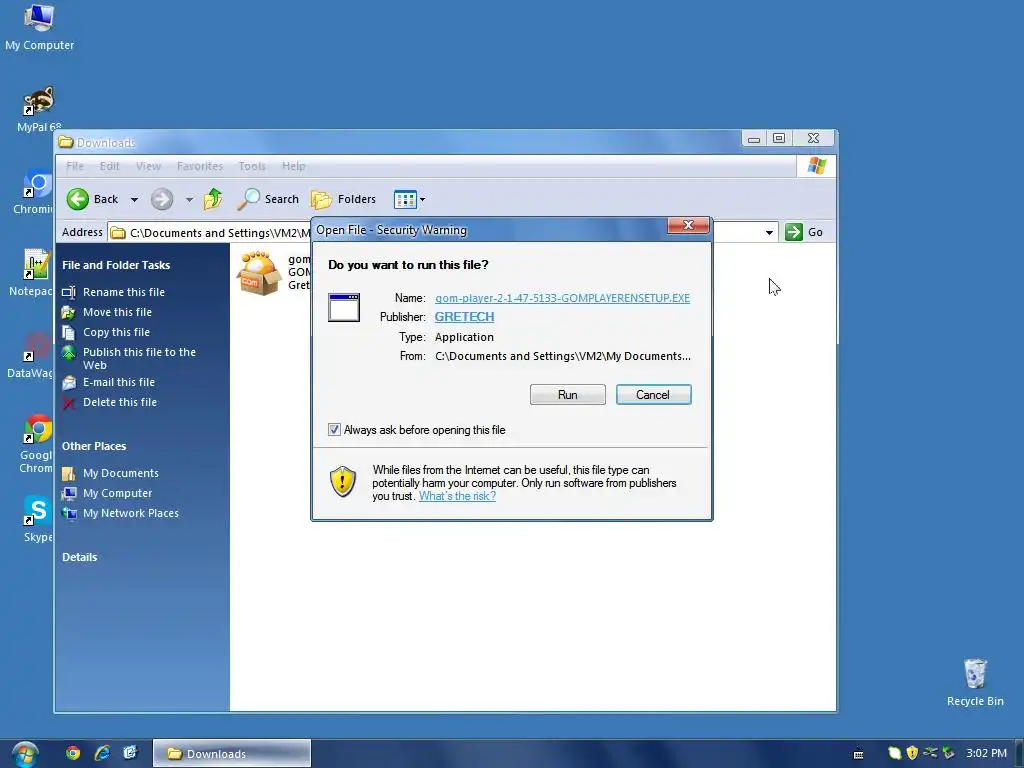Click the Windows flag logo in Downloads window
Screen dimensions: 1024x768
coord(816,166)
